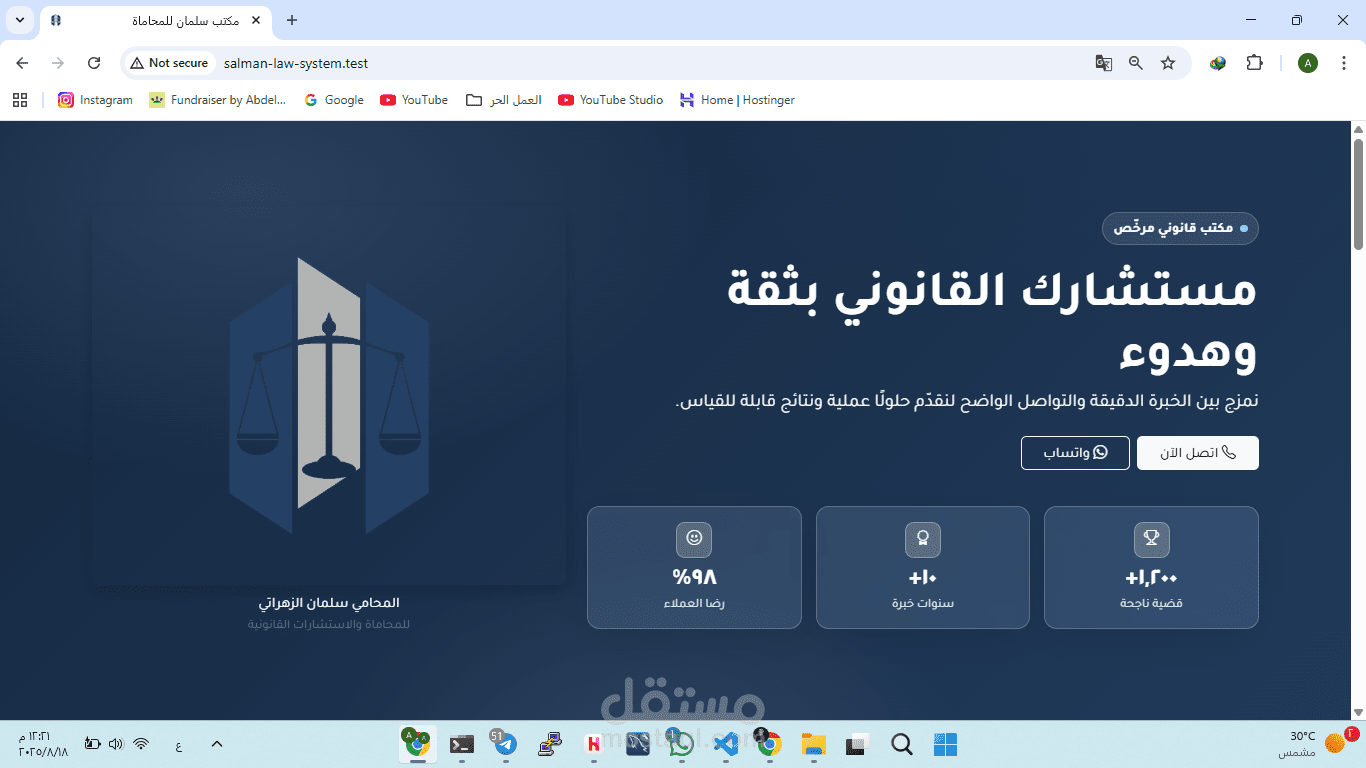1366x768 pixels.
Task: Open PuTTY from the taskbar
Action: click(x=549, y=744)
